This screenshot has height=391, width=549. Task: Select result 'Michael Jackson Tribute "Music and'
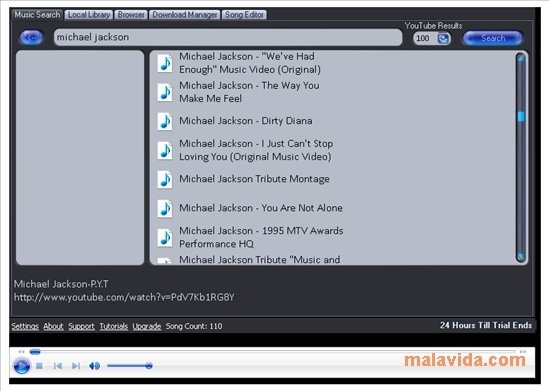259,260
